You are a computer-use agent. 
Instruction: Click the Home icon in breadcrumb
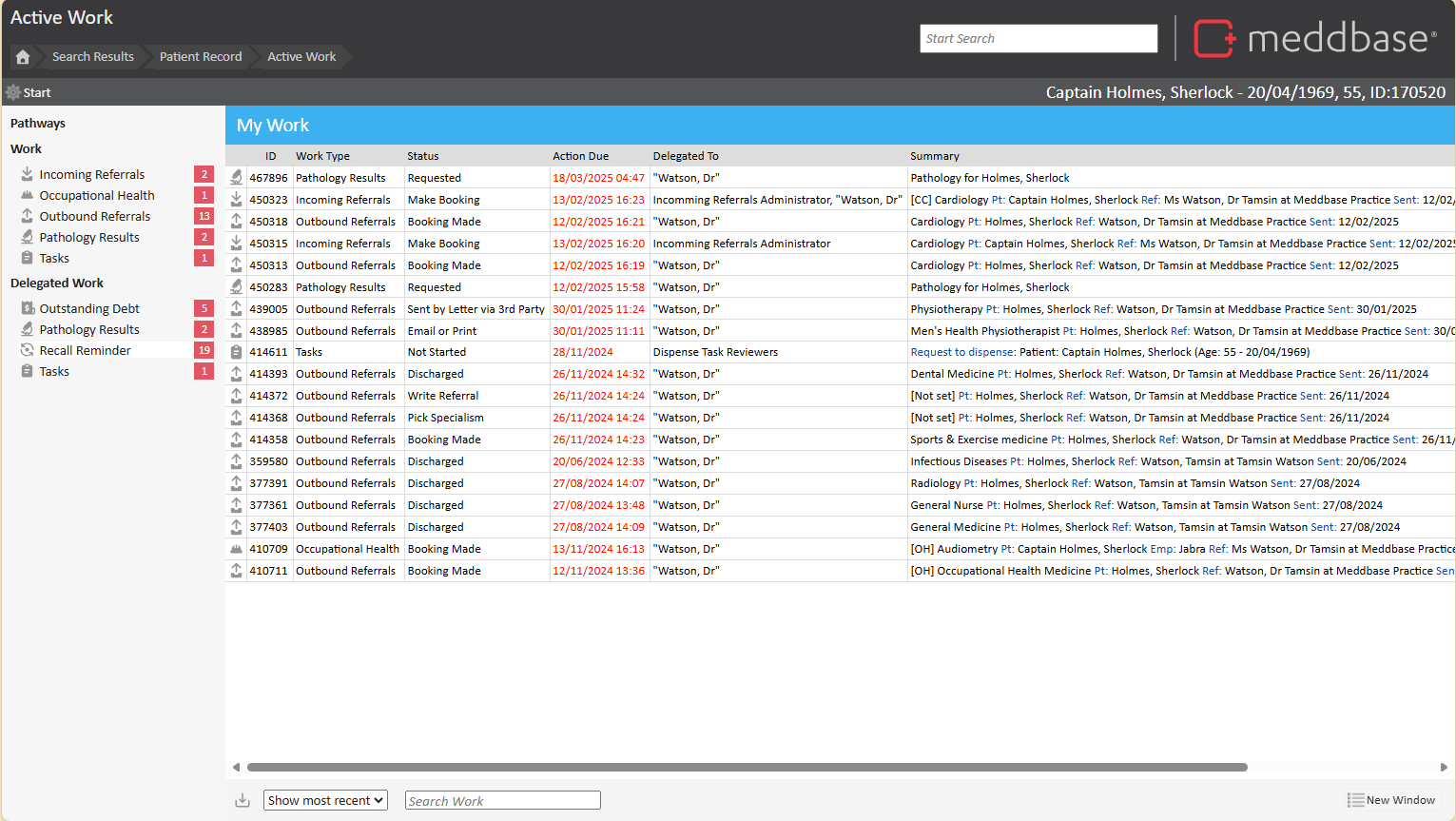(23, 57)
